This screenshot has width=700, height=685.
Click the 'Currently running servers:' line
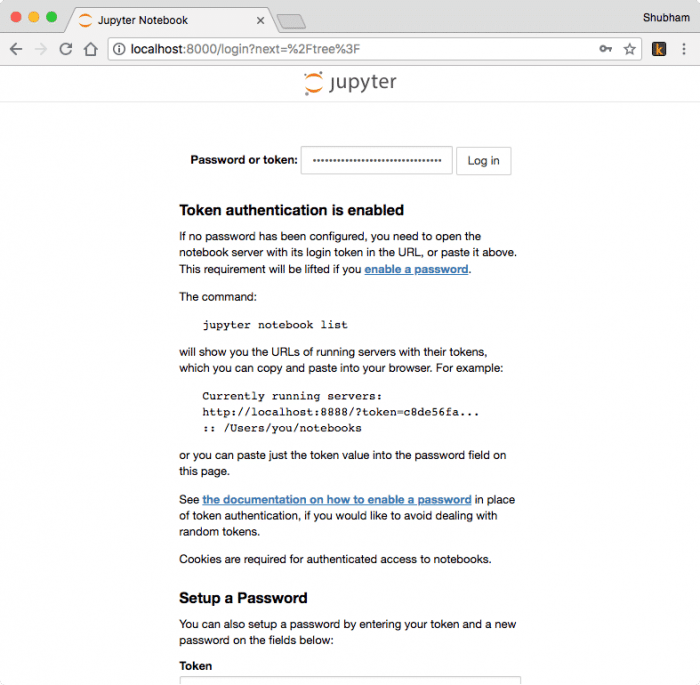[292, 396]
